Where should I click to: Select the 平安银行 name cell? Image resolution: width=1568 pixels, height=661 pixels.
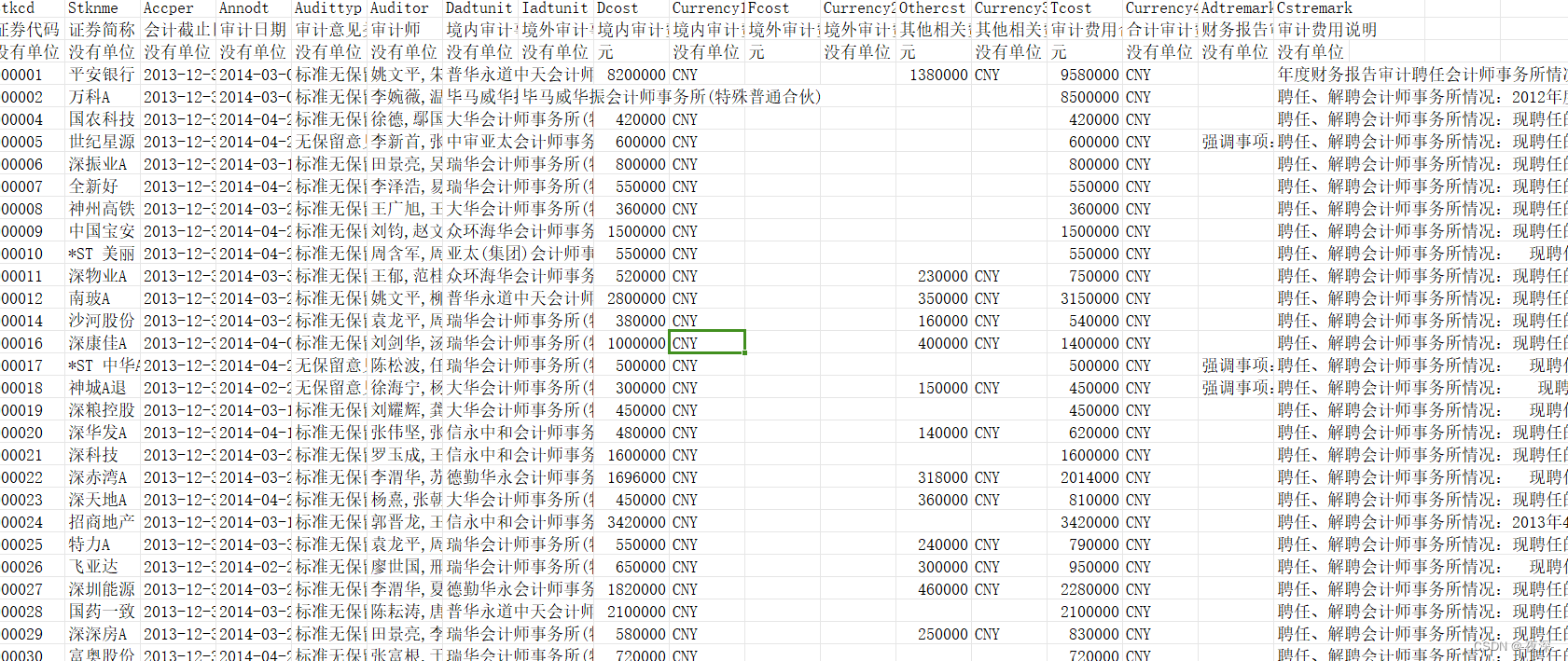(103, 75)
